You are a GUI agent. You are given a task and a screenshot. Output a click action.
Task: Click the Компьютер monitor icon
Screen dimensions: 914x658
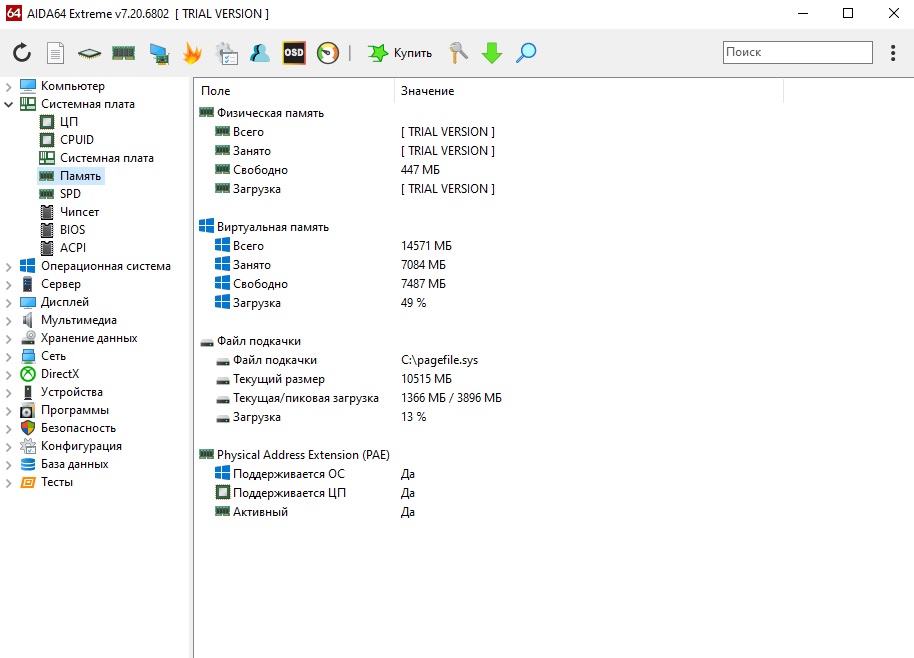coord(28,86)
